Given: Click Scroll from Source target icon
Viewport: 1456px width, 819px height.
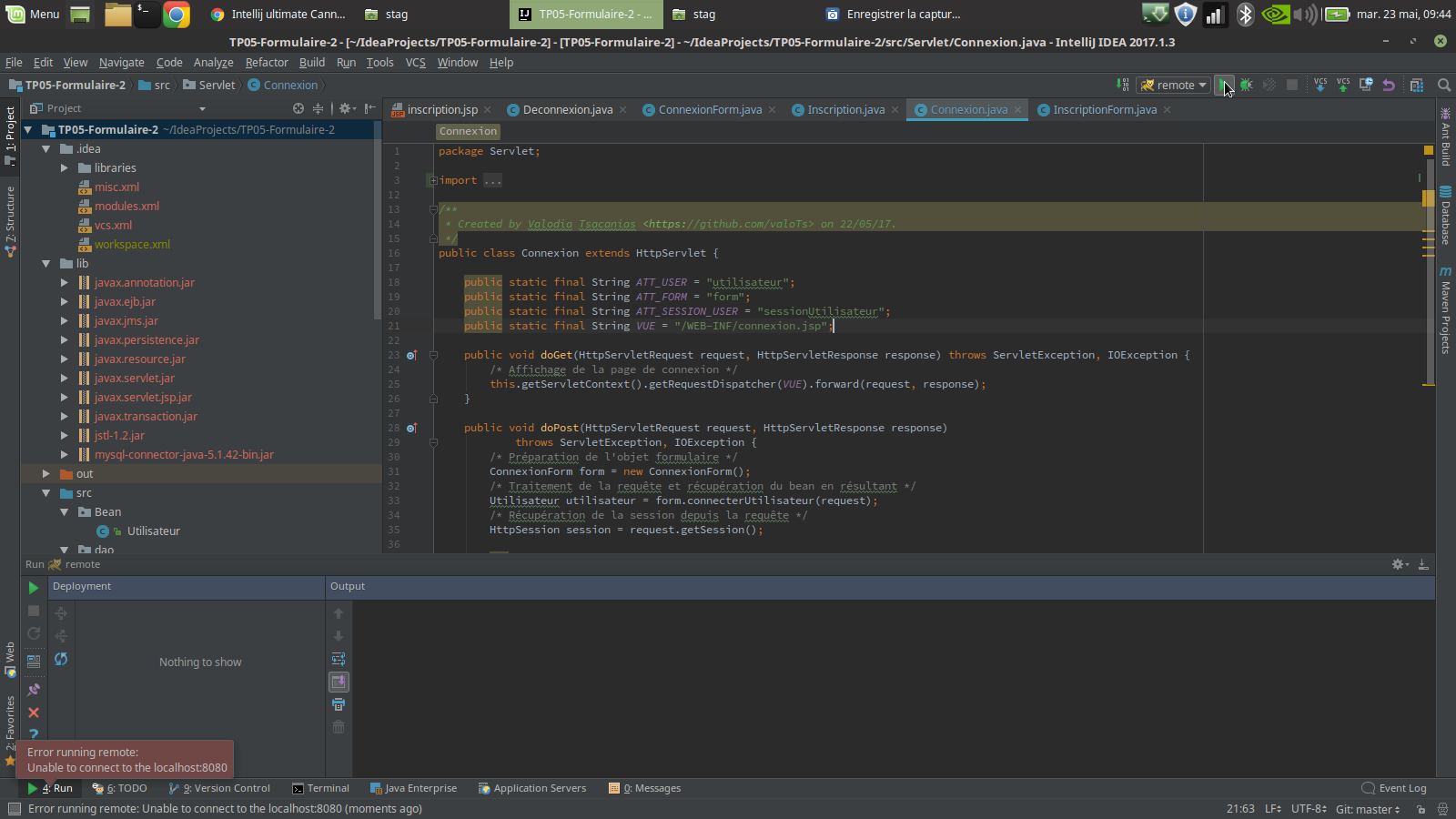Looking at the screenshot, I should point(298,108).
